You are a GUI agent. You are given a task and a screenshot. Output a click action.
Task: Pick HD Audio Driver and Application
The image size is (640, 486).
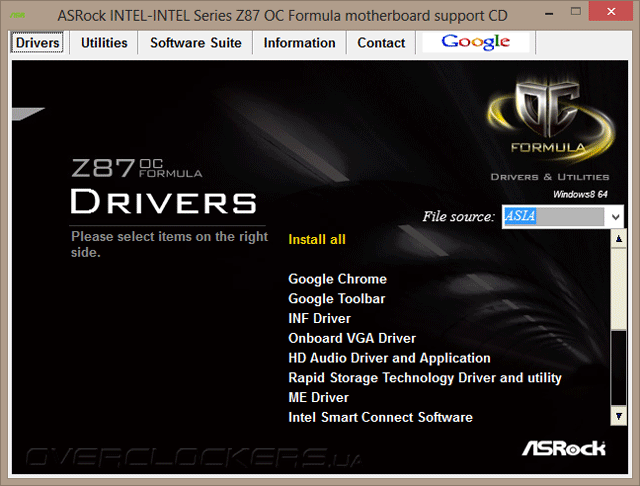[389, 358]
